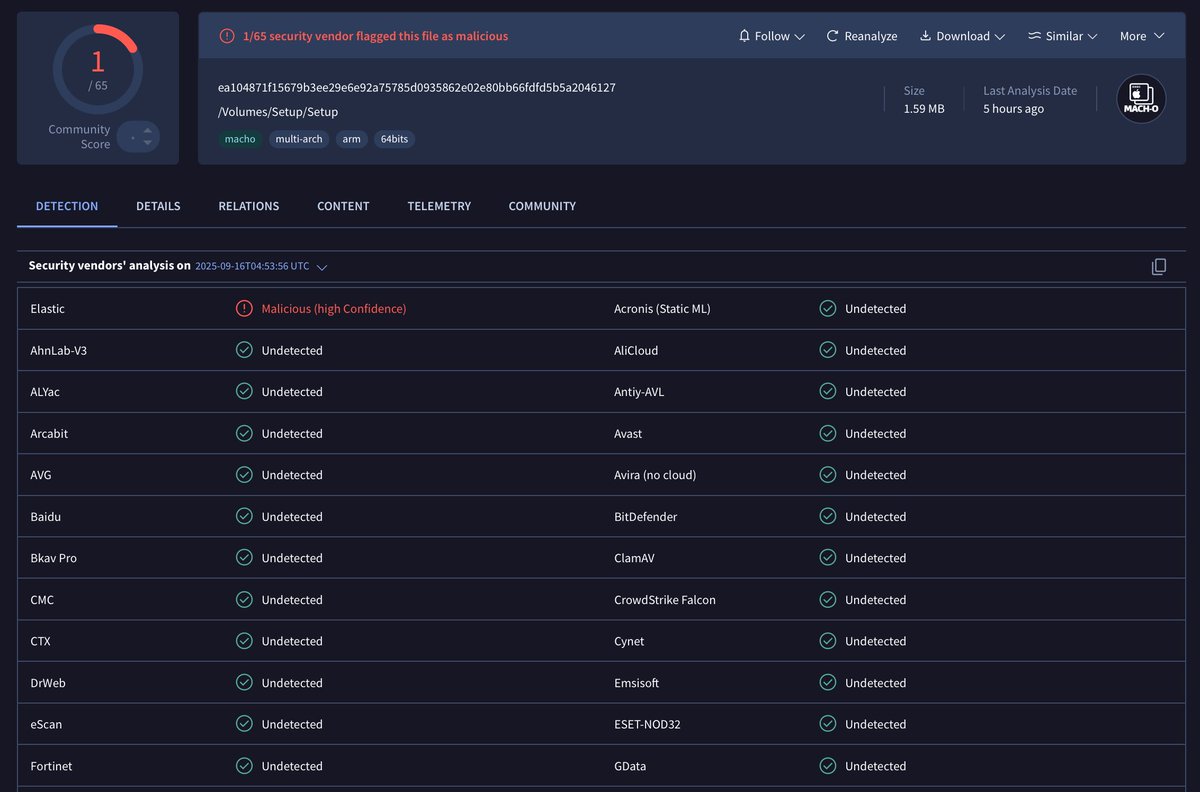View the Community tab
The width and height of the screenshot is (1200, 792).
point(542,206)
